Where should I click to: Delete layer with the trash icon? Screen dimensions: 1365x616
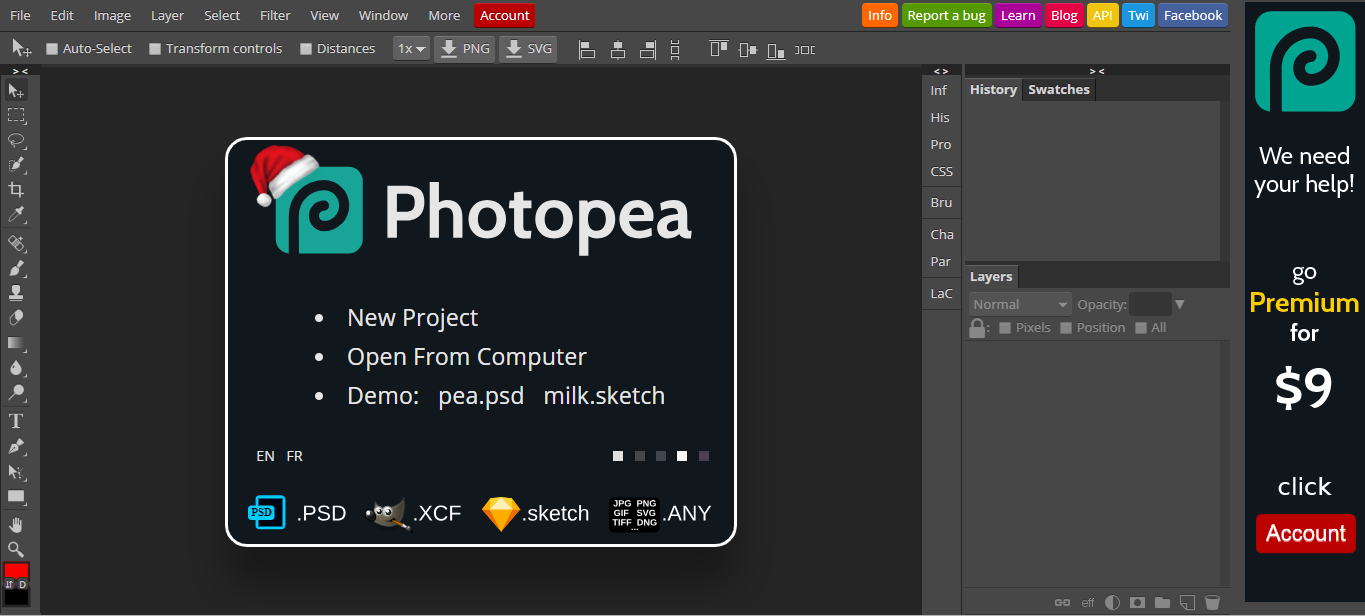coord(1212,603)
